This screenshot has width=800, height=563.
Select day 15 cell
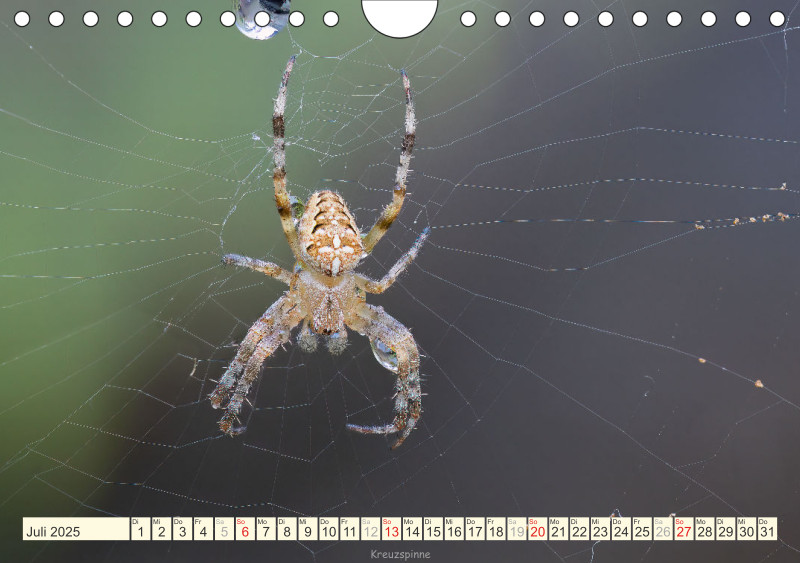pos(433,529)
